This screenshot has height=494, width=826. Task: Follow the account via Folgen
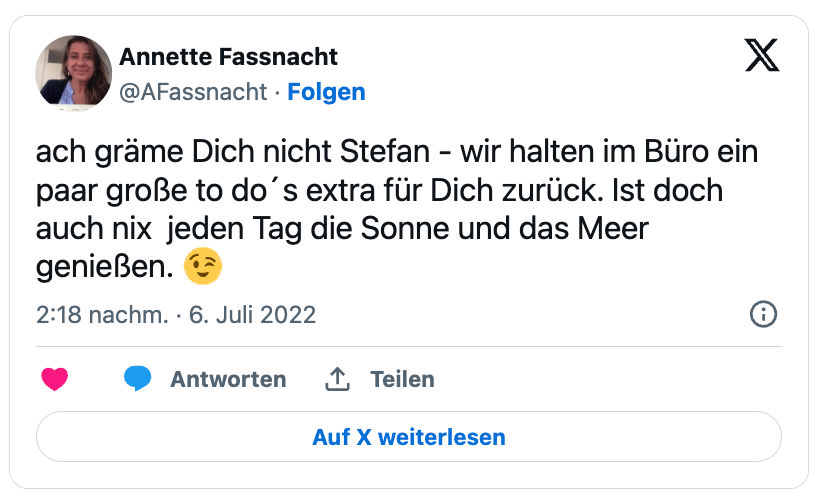point(326,92)
